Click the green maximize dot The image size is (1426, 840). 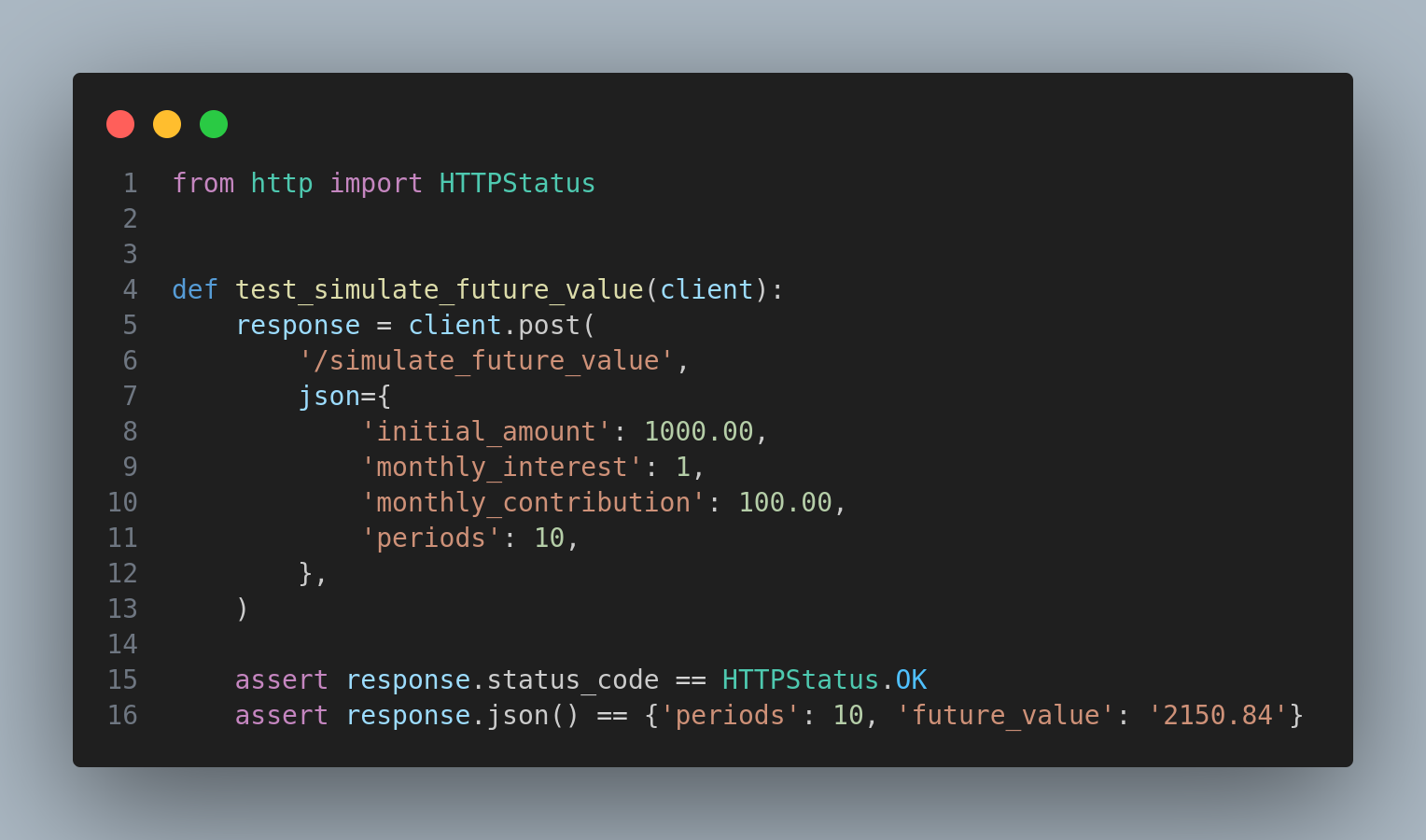tap(214, 124)
